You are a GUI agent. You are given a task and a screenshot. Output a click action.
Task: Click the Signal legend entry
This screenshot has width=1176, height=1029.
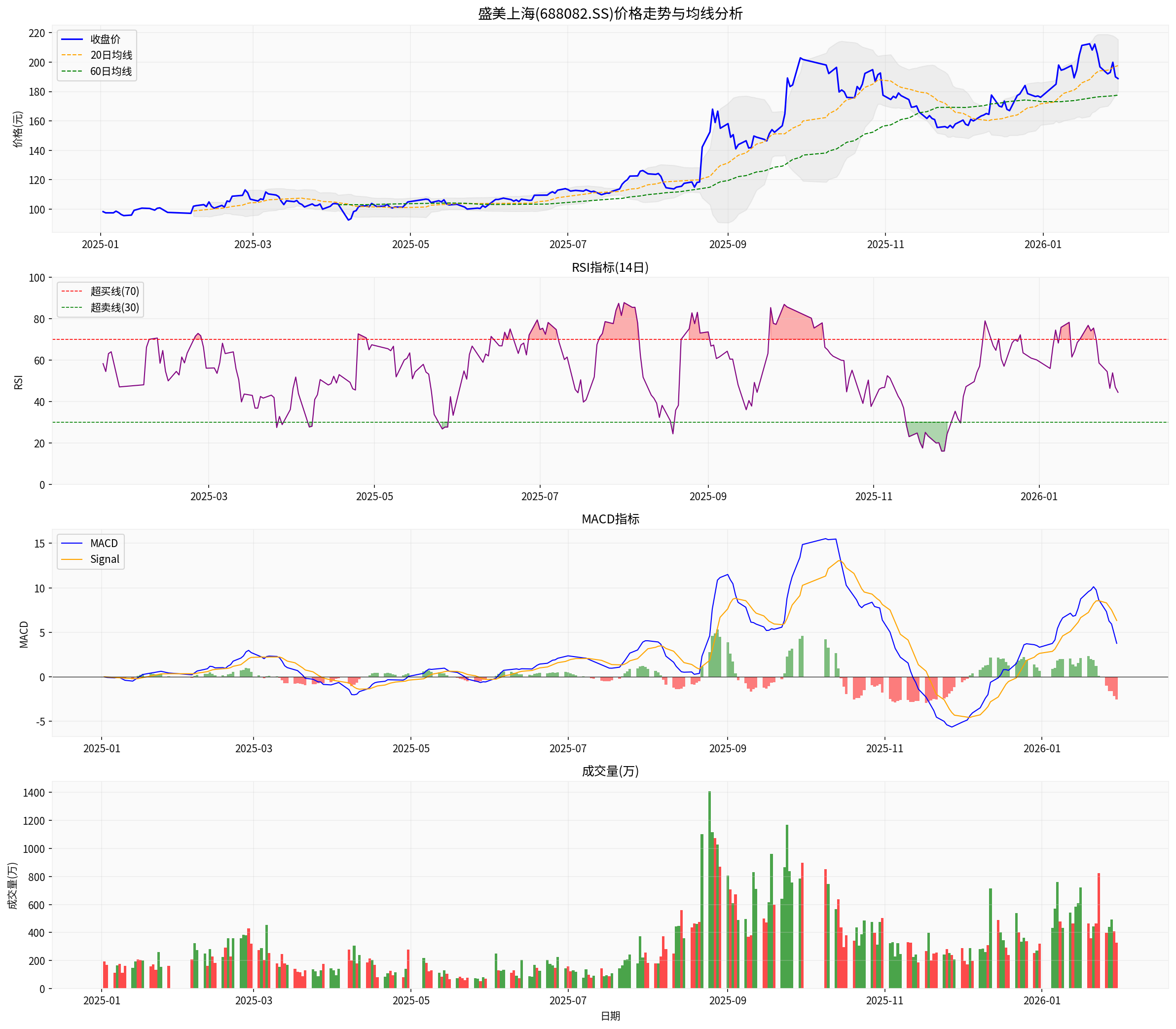105,559
